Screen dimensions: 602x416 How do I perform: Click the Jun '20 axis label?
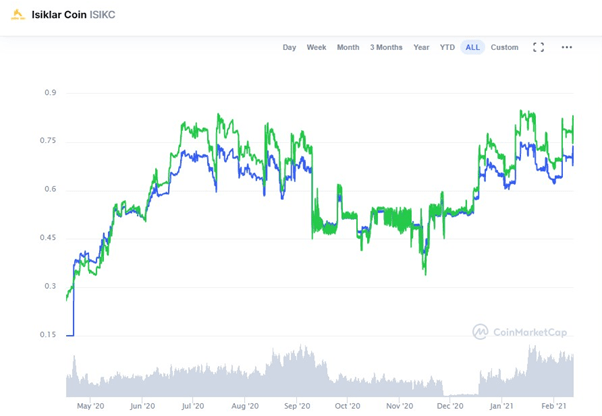pos(142,406)
